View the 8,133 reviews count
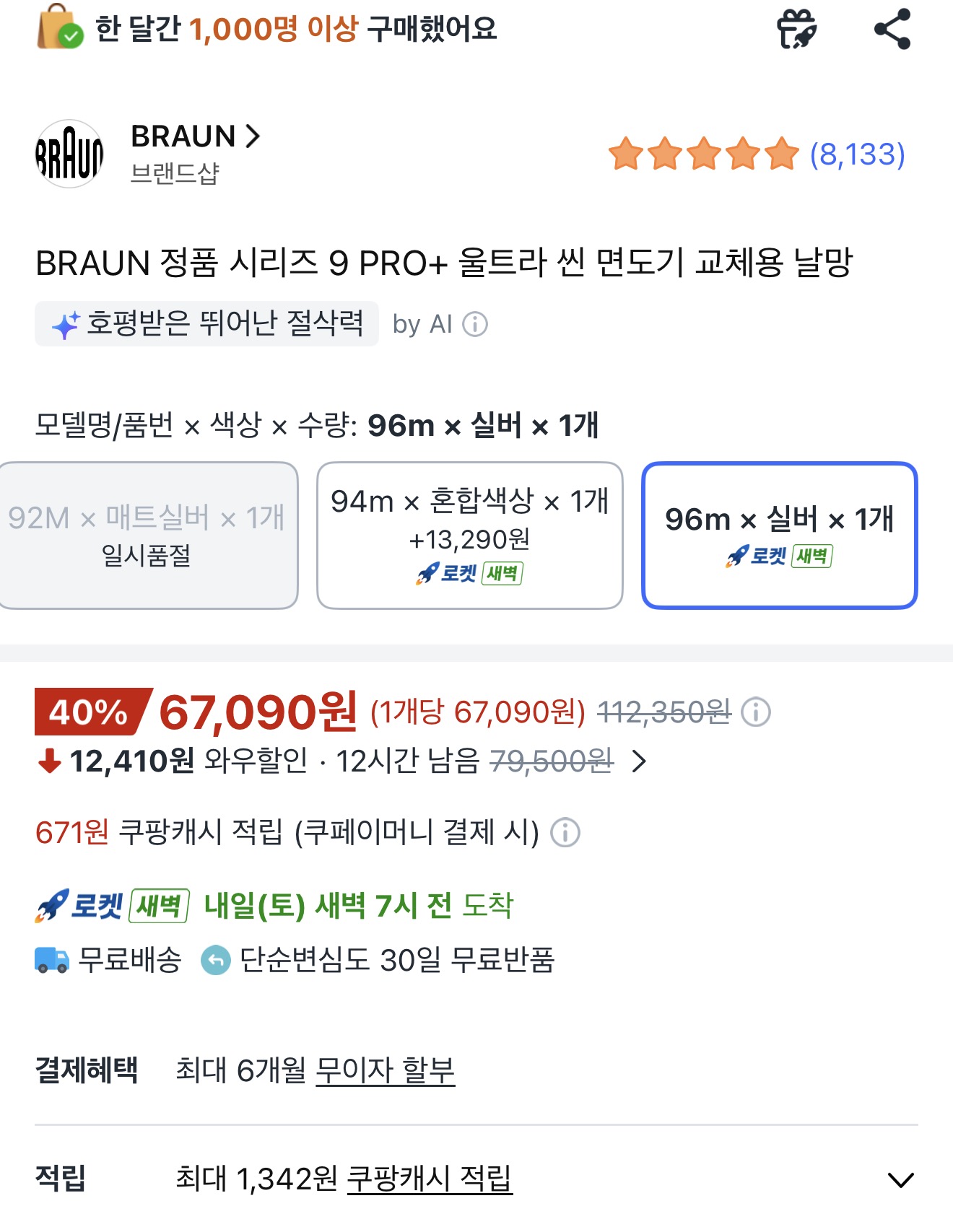 click(857, 154)
